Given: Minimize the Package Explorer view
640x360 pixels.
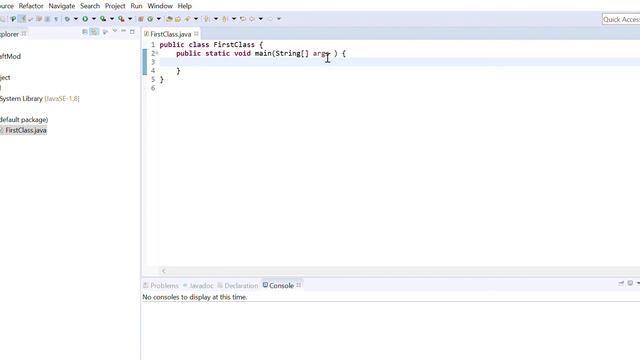Looking at the screenshot, I should click(x=123, y=31).
